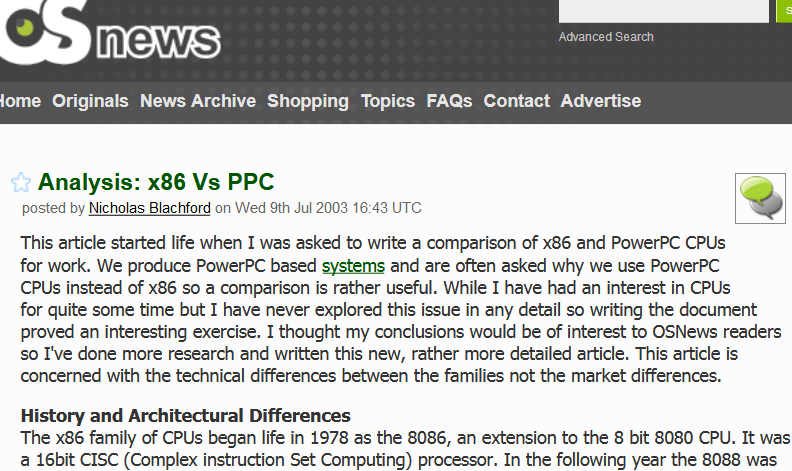792x471 pixels.
Task: Focus the search text field
Action: 663,11
